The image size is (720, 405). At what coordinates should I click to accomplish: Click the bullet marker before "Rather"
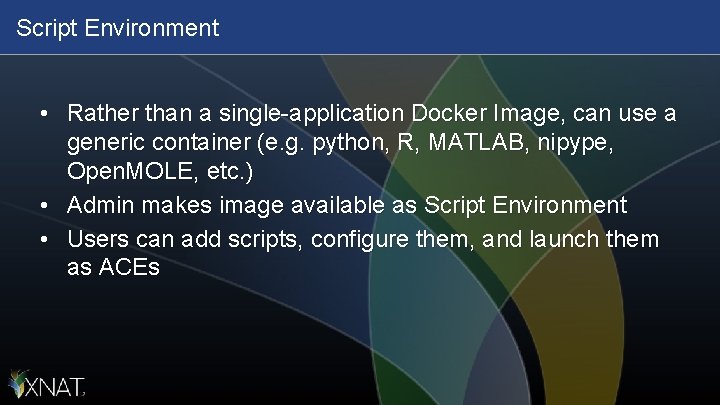pos(46,115)
